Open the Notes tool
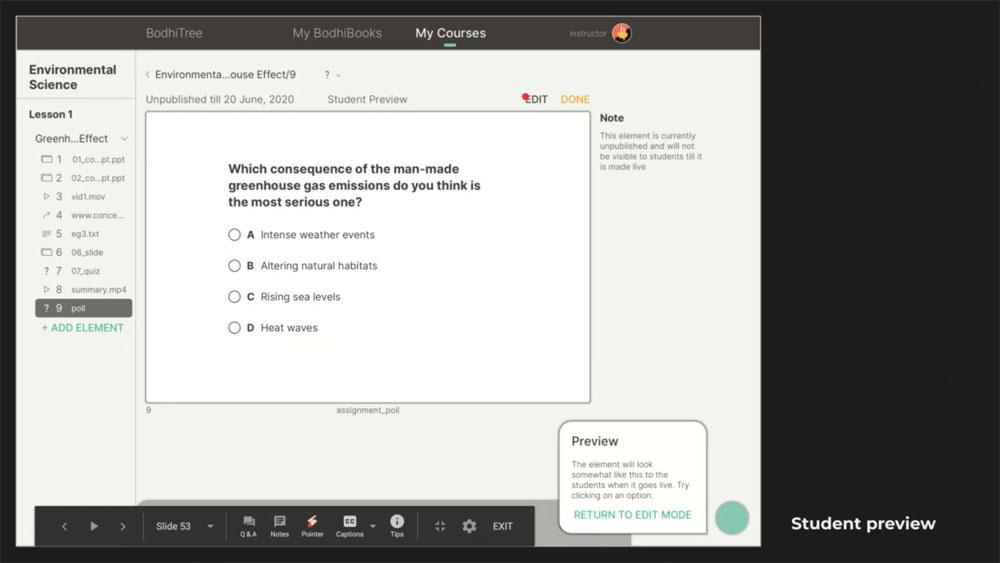 [x=280, y=525]
